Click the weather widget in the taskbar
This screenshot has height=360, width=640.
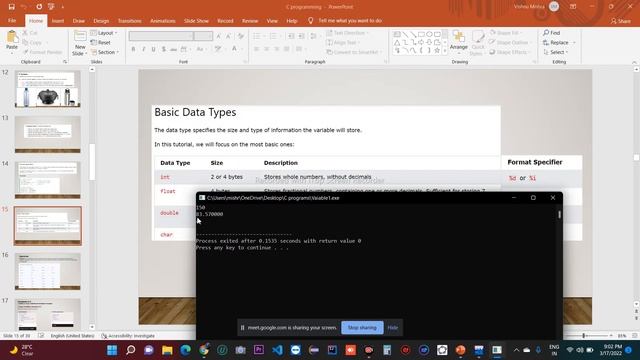(x=22, y=350)
